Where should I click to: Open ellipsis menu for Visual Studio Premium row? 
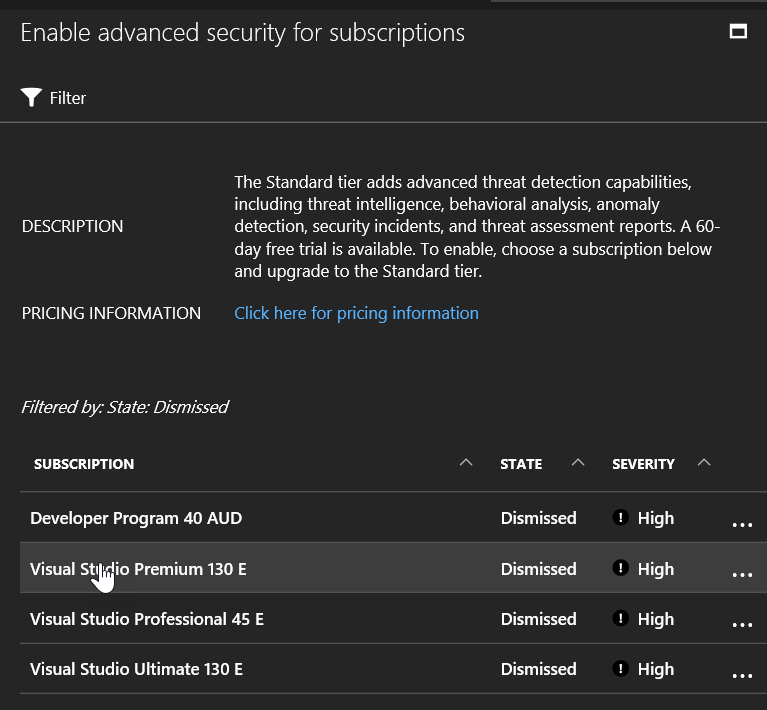click(x=742, y=574)
